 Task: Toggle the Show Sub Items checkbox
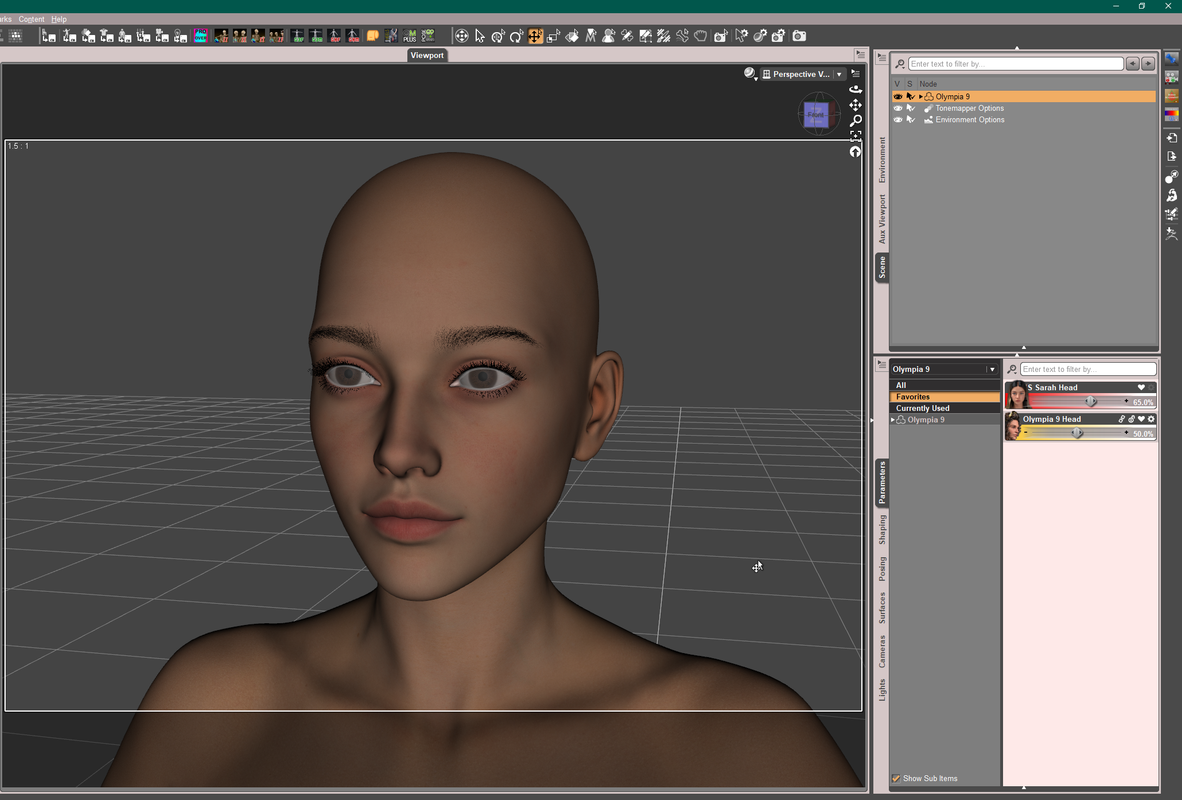click(x=896, y=778)
